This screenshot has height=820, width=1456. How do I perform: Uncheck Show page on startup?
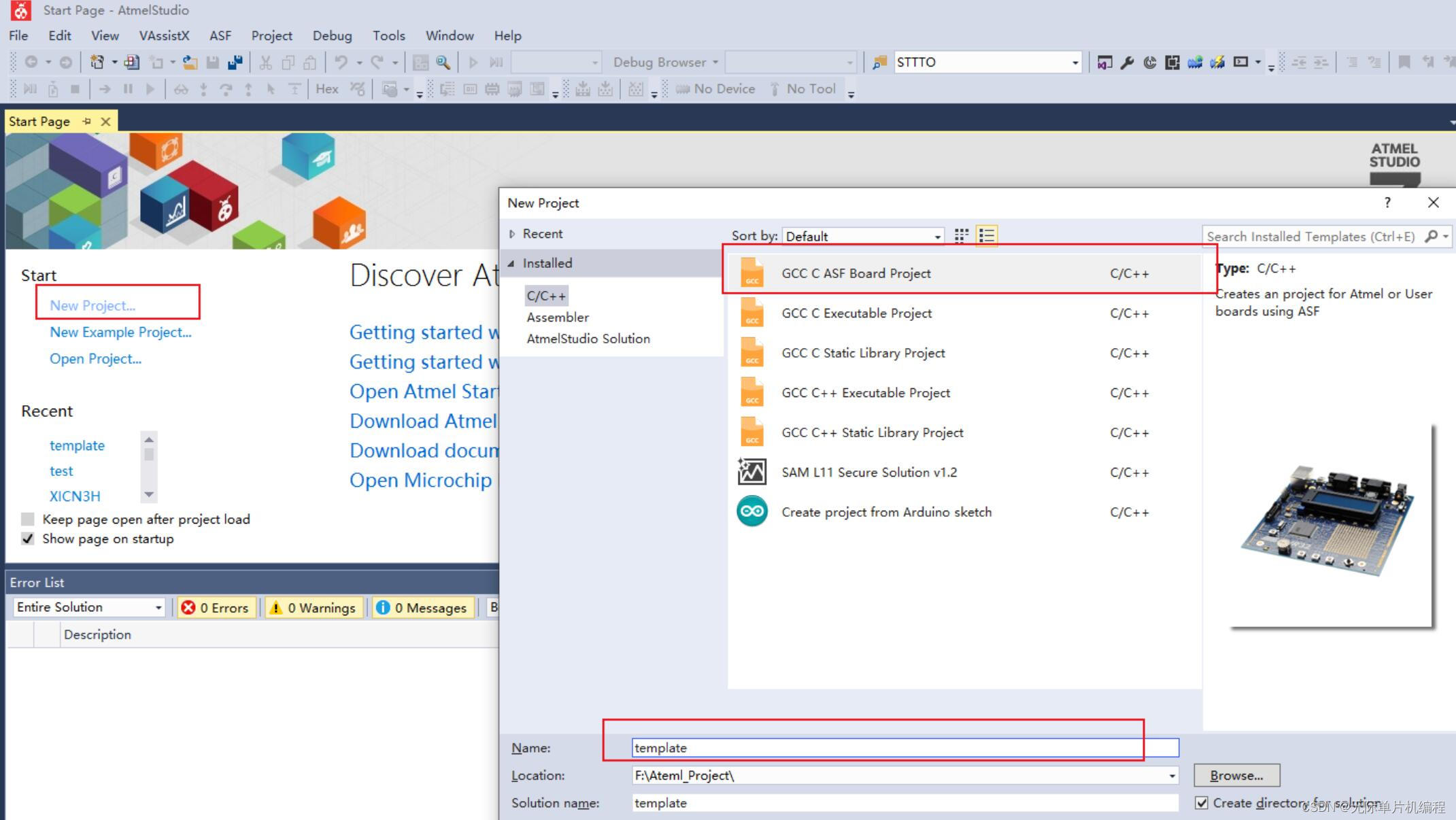coord(28,539)
